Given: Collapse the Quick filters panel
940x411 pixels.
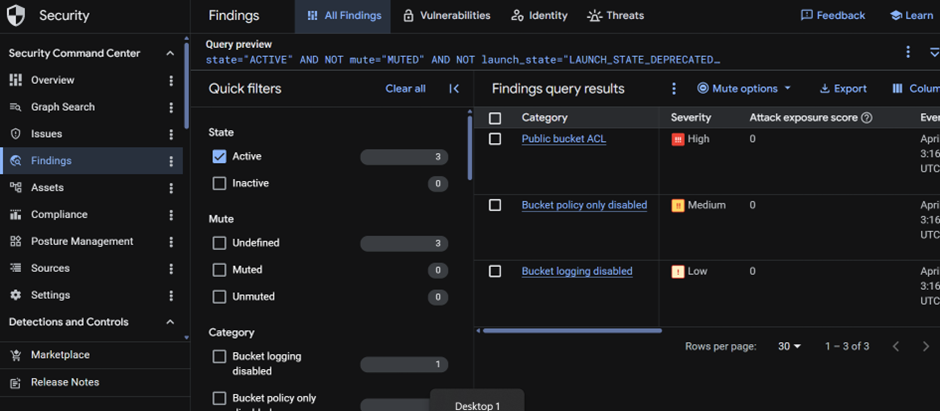Looking at the screenshot, I should [x=454, y=89].
